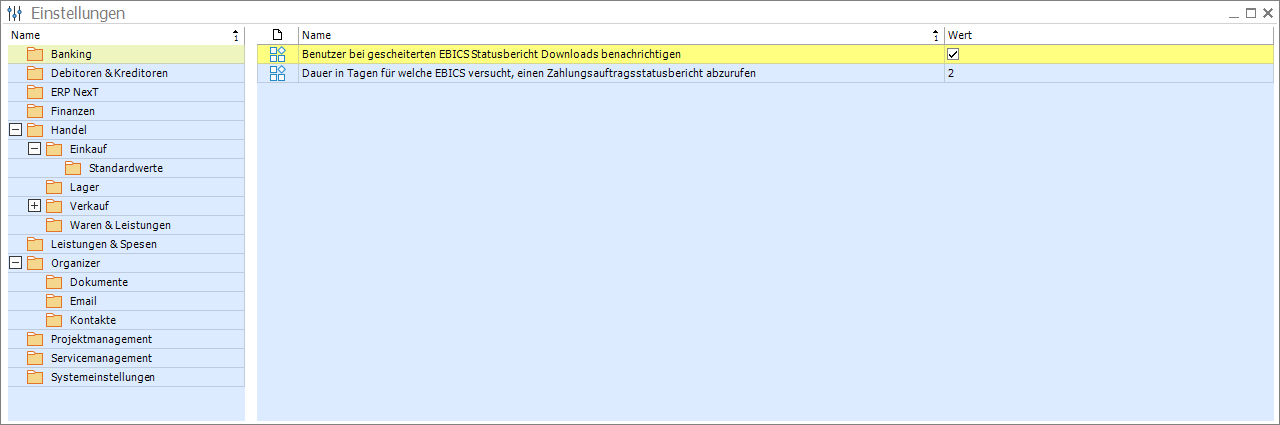
Task: Collapse the Einkauf tree node
Action: 35,149
